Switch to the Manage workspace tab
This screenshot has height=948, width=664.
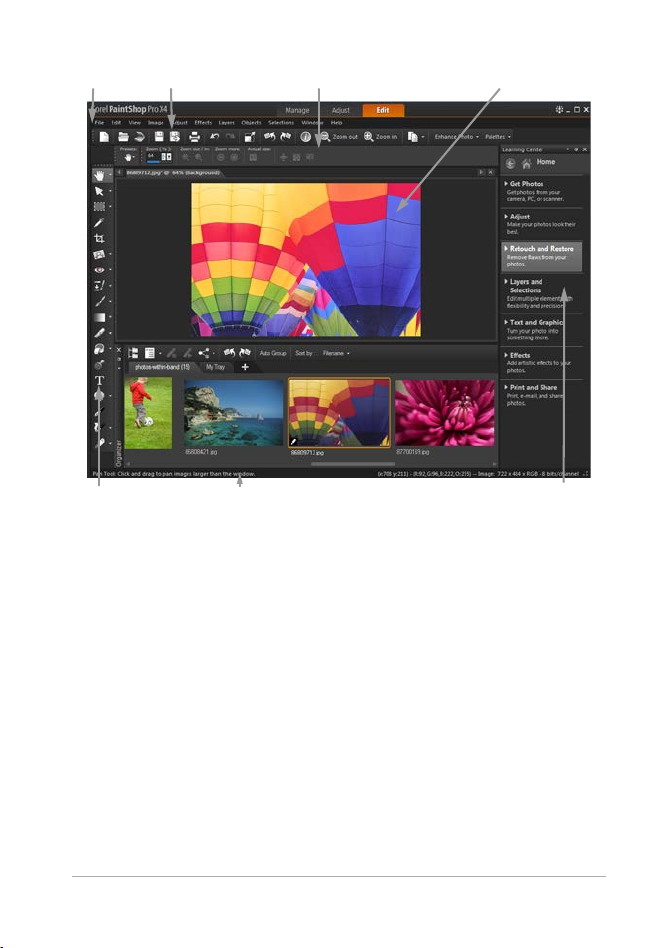point(297,110)
